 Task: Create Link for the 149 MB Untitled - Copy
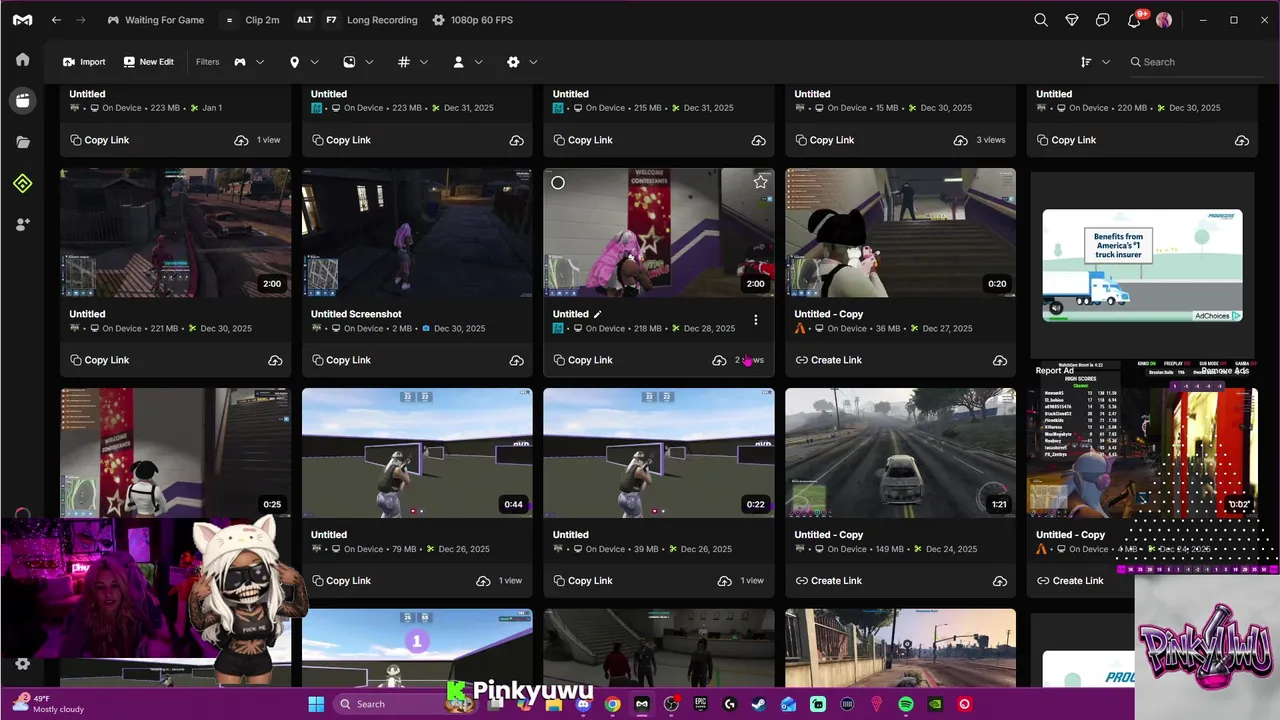828,581
